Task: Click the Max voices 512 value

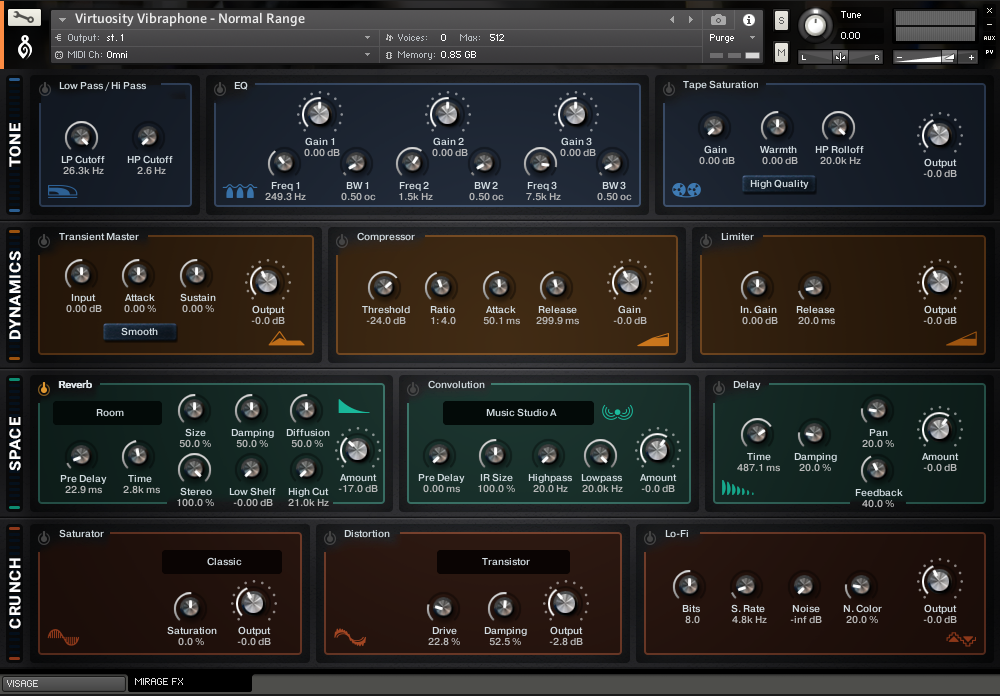Action: (x=497, y=38)
